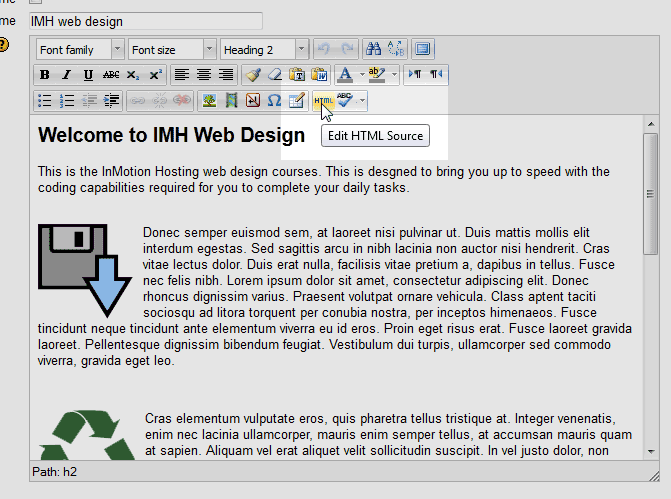Toggle italic formatting
Viewport: 671px width, 499px height.
[x=66, y=75]
